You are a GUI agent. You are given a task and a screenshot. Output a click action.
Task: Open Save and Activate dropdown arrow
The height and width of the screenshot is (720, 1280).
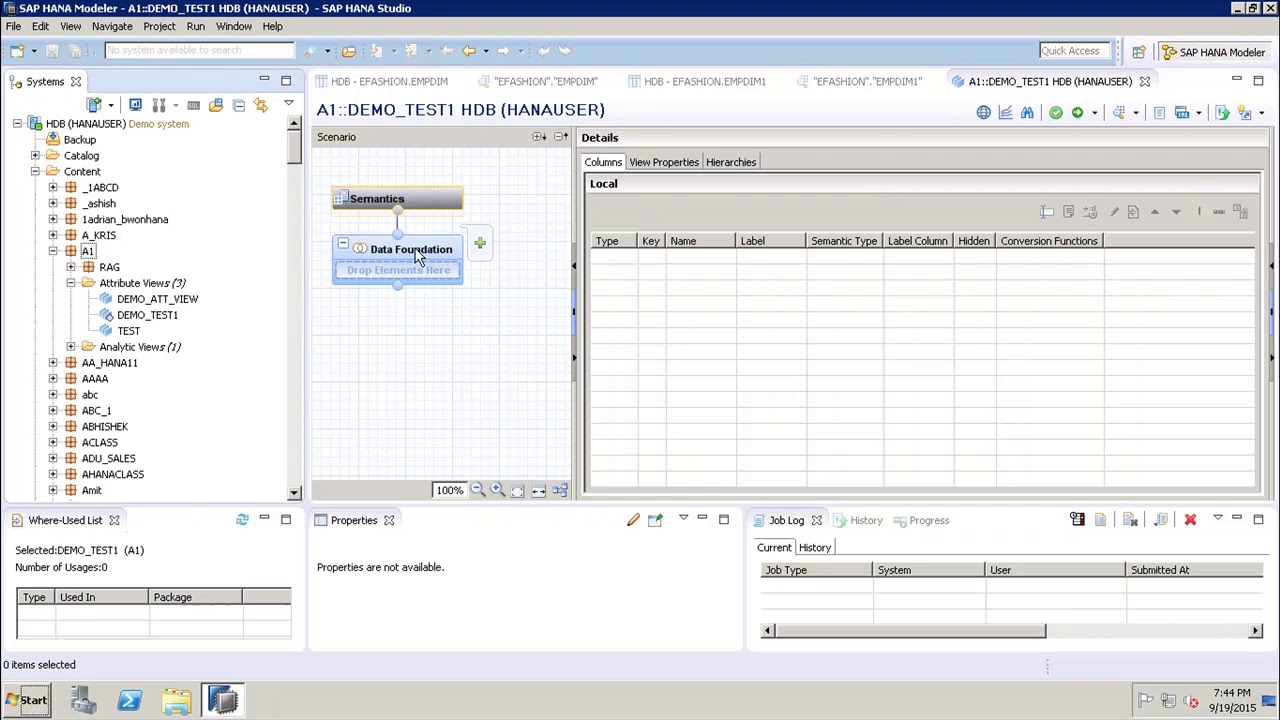tap(1093, 113)
